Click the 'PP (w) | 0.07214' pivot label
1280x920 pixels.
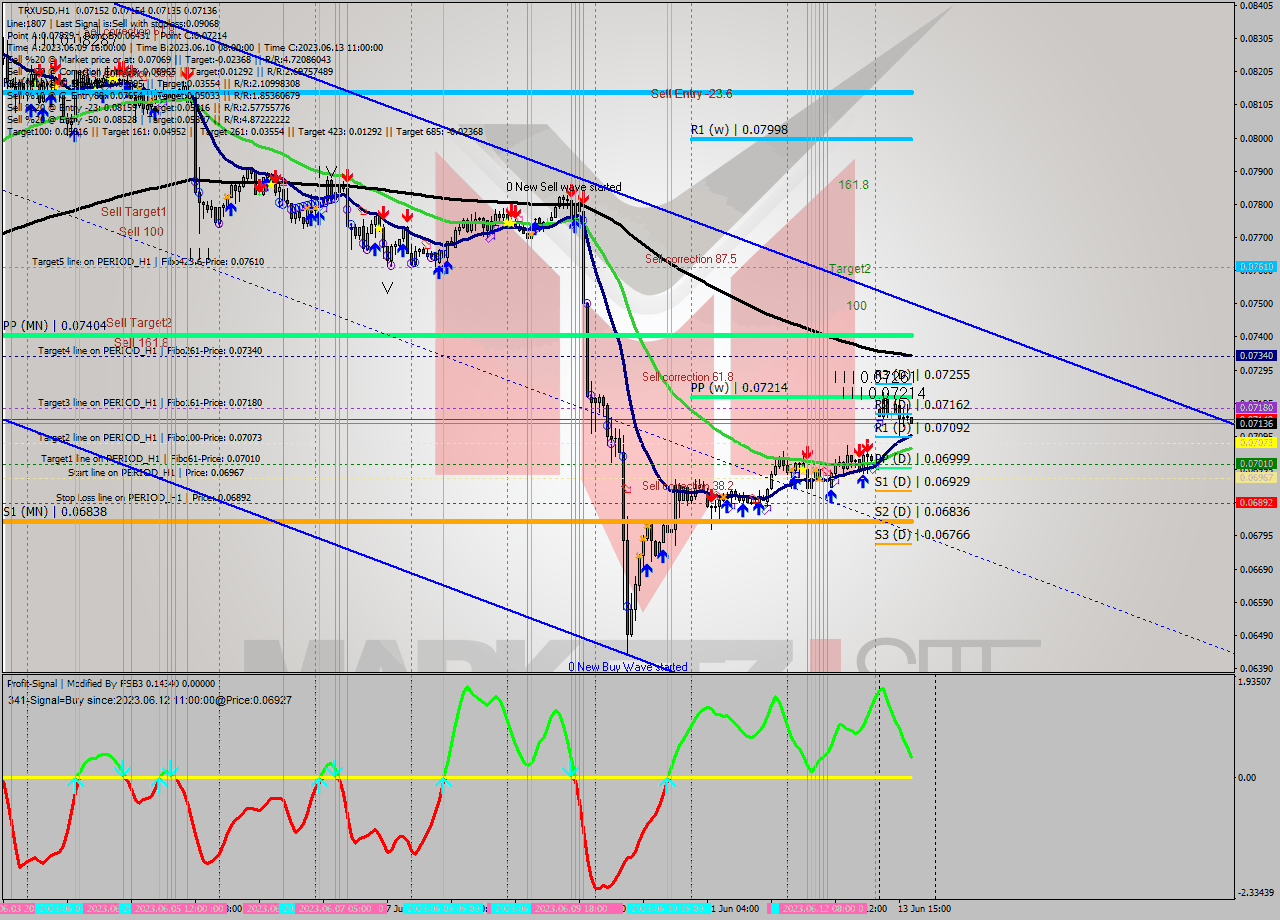coord(739,387)
